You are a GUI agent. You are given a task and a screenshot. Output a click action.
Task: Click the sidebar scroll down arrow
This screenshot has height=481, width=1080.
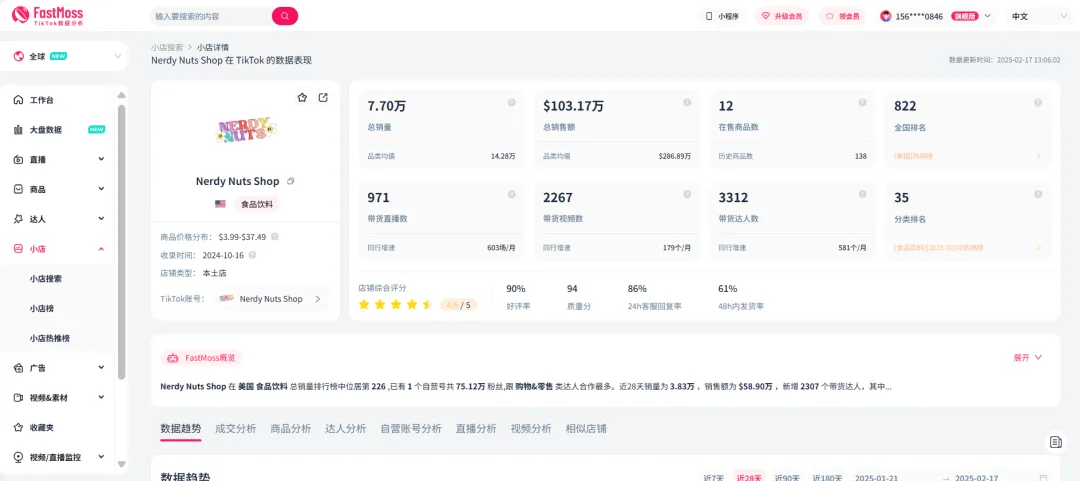pos(122,464)
